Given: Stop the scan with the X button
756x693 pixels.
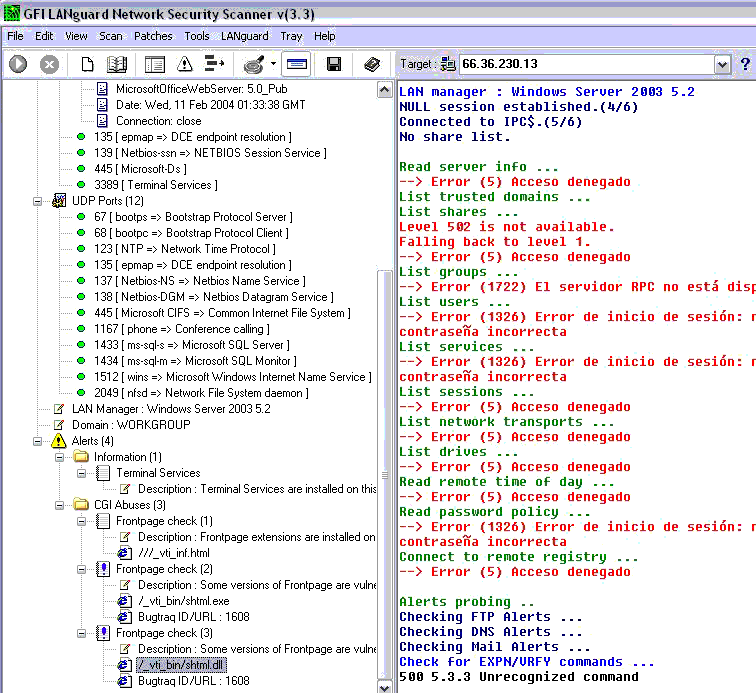Looking at the screenshot, I should pos(49,64).
